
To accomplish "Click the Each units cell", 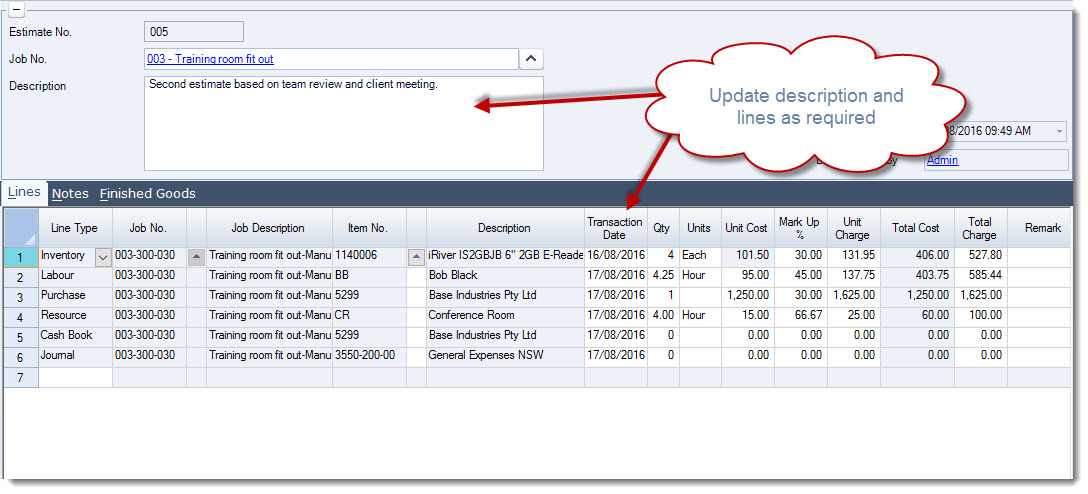I will [x=700, y=256].
